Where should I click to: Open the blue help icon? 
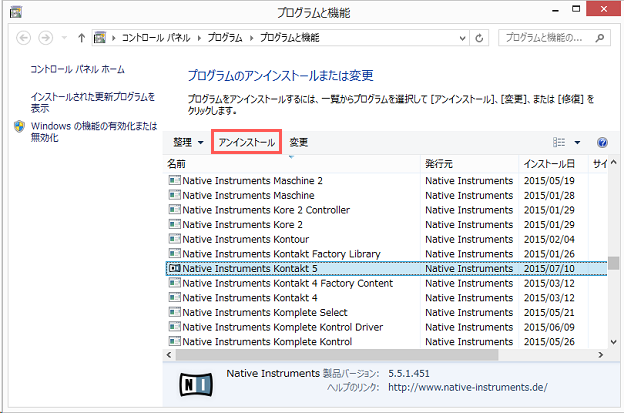(x=602, y=142)
